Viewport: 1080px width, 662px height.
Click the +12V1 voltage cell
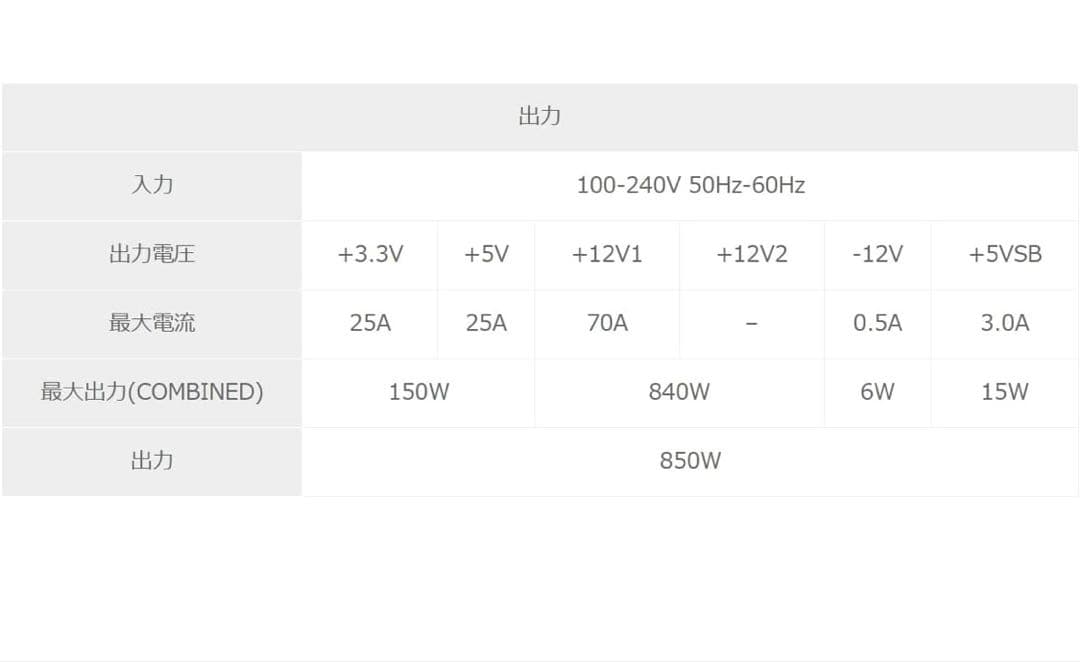tap(607, 254)
